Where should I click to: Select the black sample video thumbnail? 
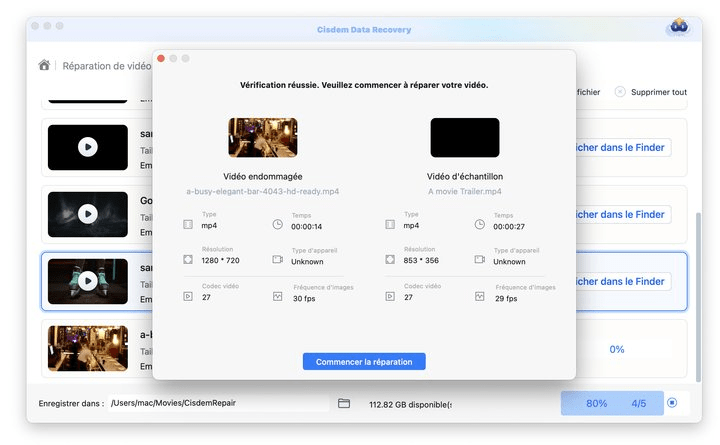pyautogui.click(x=464, y=138)
